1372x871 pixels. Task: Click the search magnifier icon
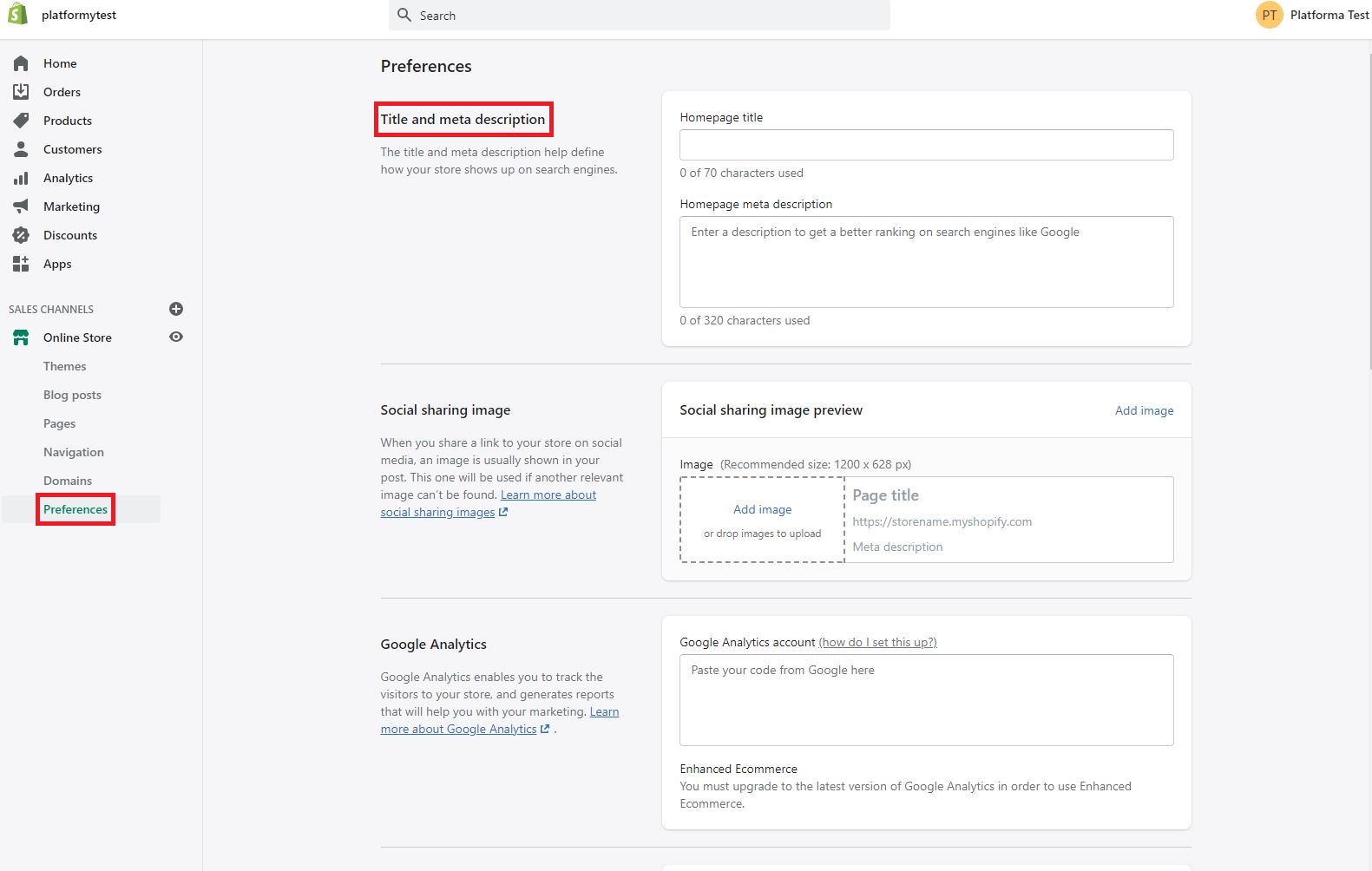[404, 15]
